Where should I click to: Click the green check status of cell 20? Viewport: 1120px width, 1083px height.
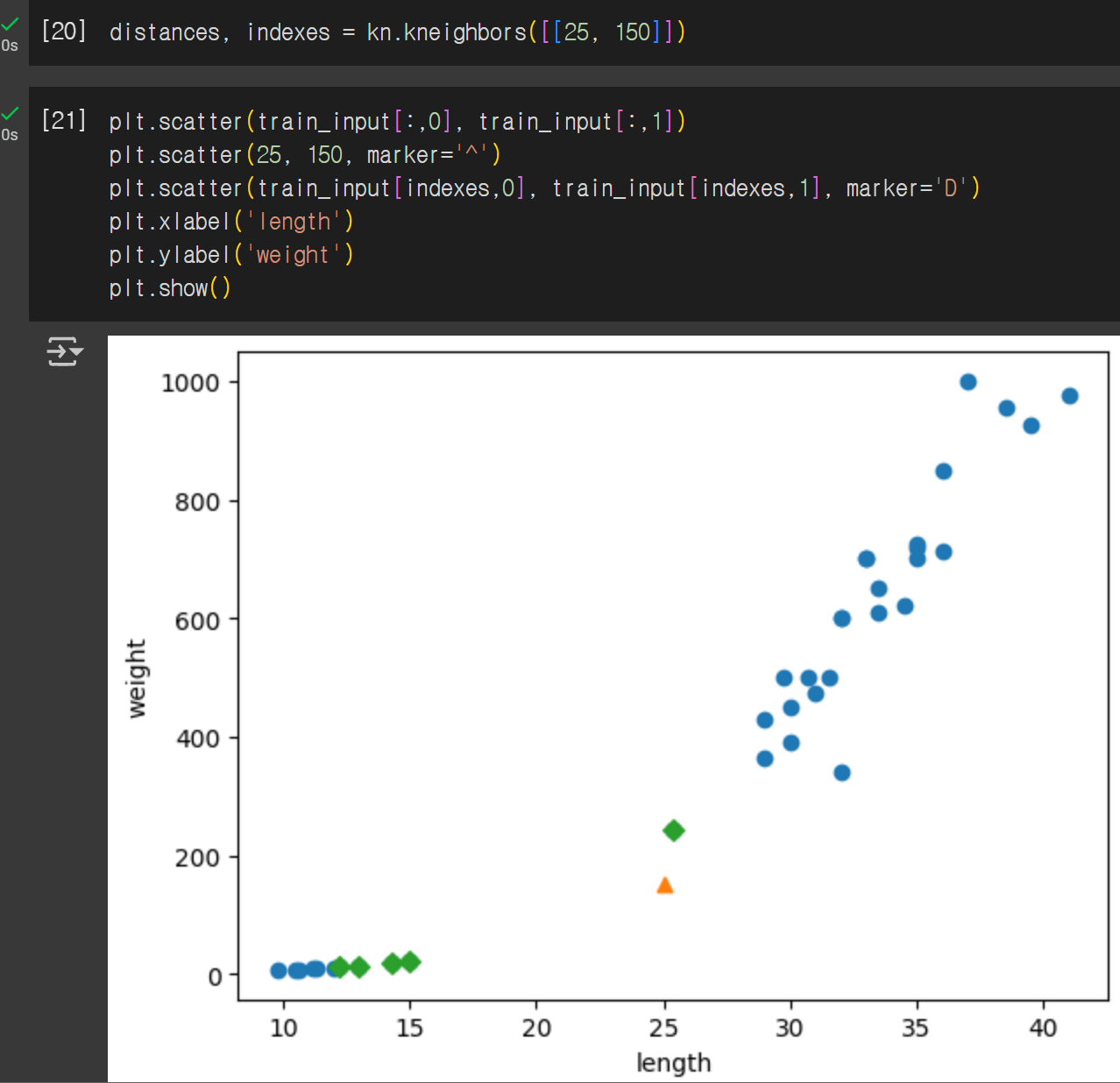coord(10,24)
